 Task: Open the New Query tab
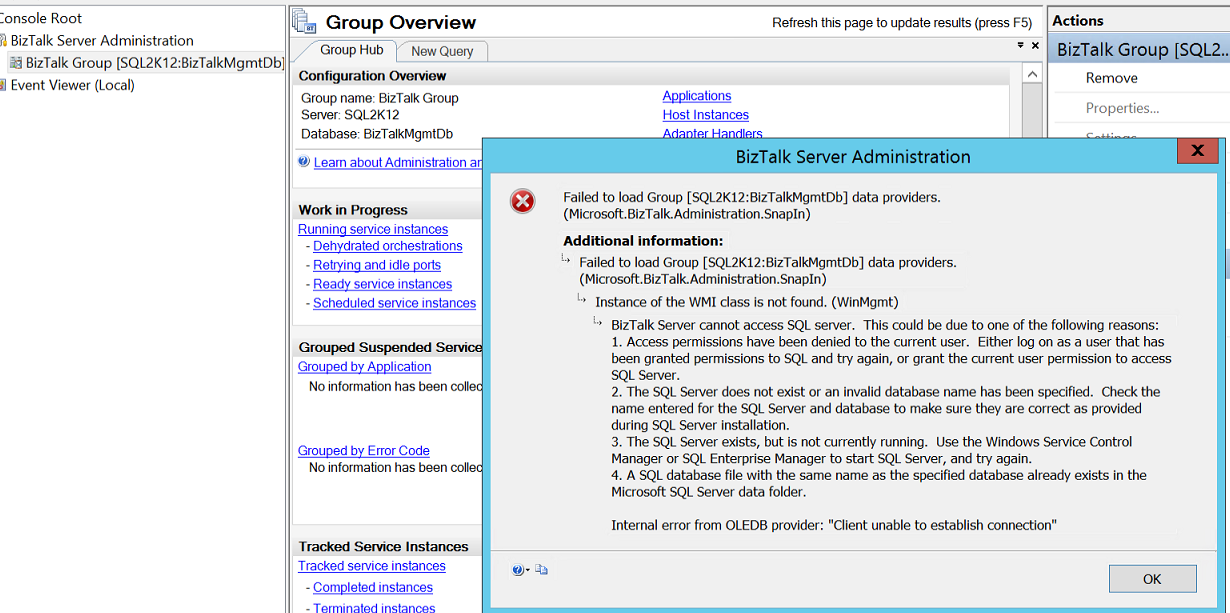442,51
